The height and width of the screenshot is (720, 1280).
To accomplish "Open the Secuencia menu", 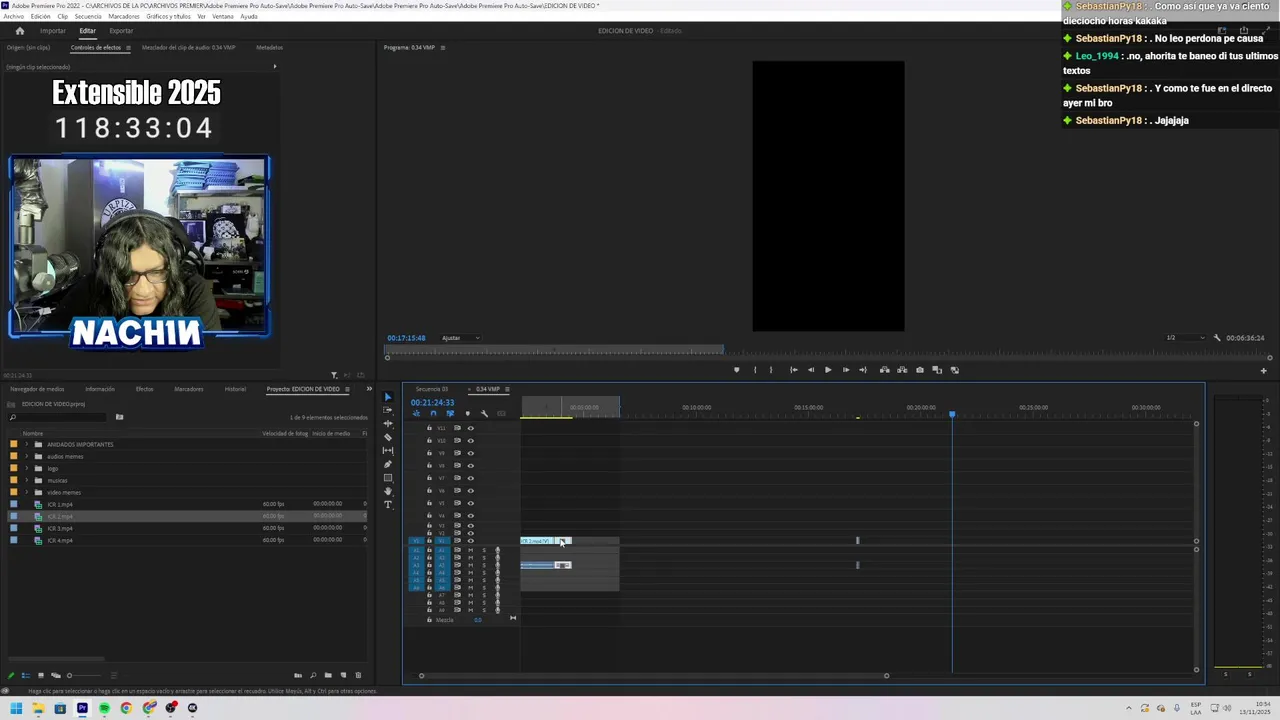I will pyautogui.click(x=88, y=16).
